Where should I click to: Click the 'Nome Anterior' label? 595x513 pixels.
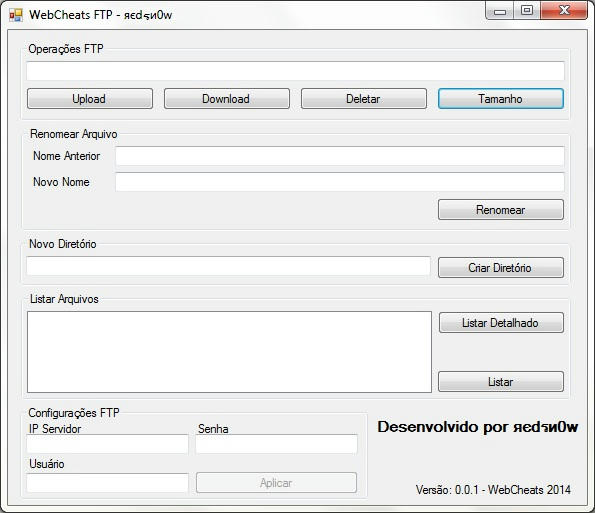pyautogui.click(x=66, y=156)
